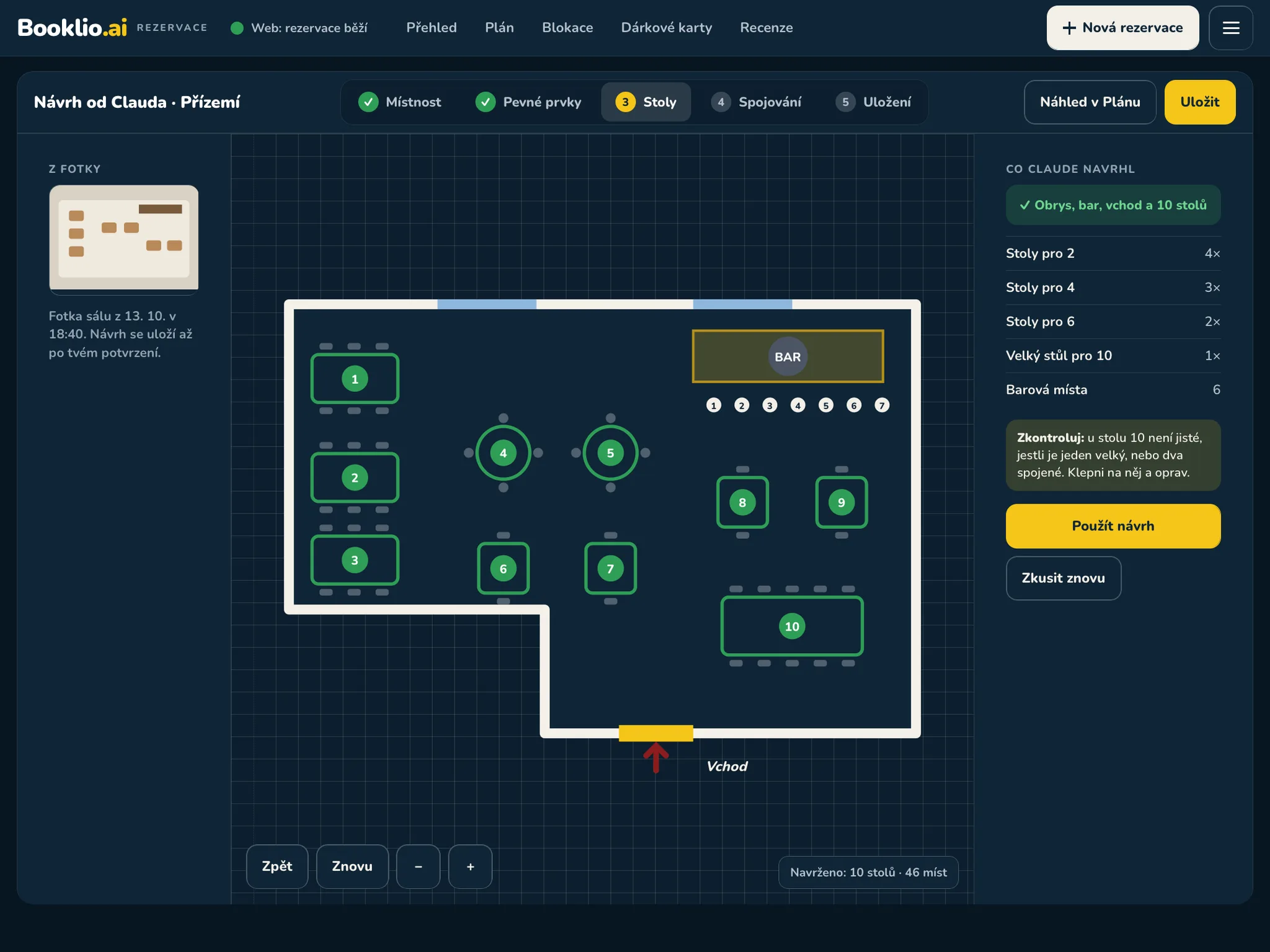Open Blokace in top navigation

tap(567, 28)
